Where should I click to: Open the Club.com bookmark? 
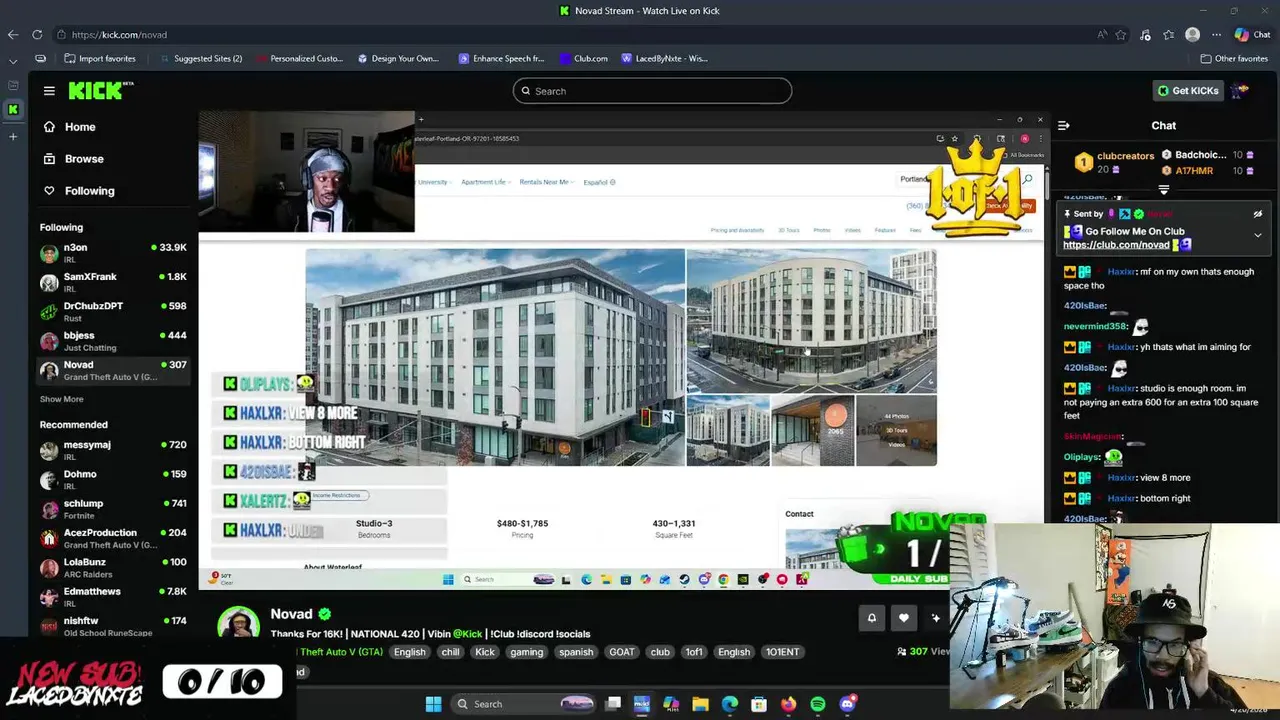pos(583,59)
